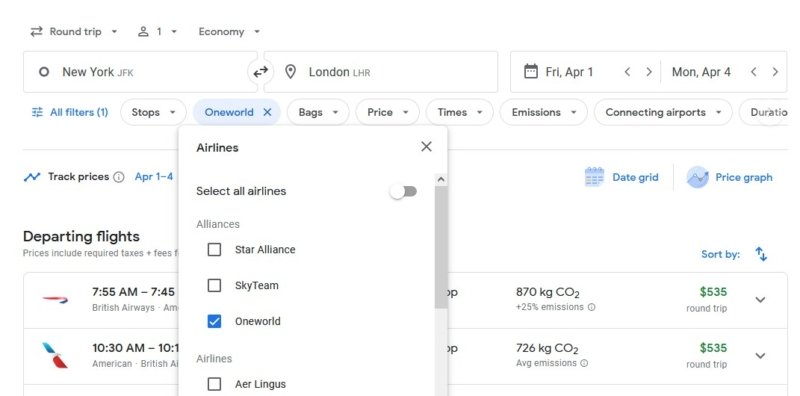Open the Economy class dropdown
Screen dimensions: 800x396
pos(229,32)
